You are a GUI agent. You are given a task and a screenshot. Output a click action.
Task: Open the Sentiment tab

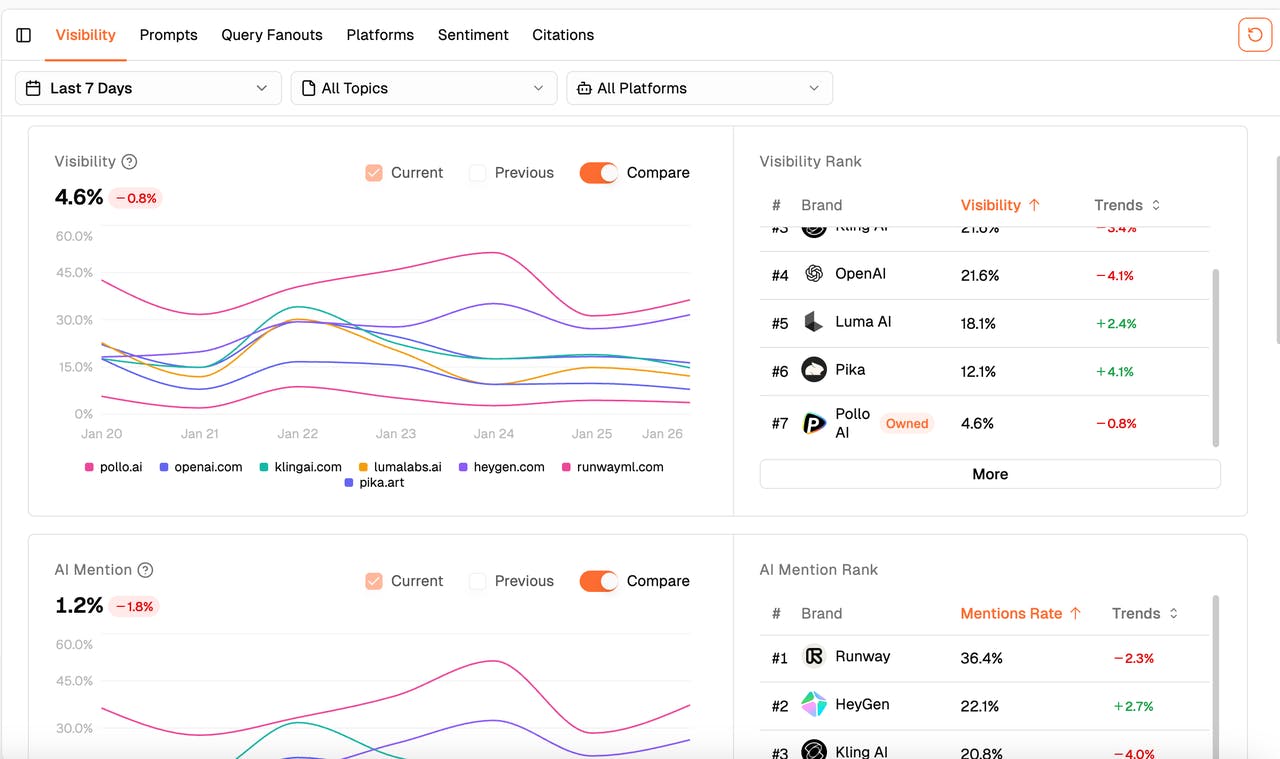point(473,35)
